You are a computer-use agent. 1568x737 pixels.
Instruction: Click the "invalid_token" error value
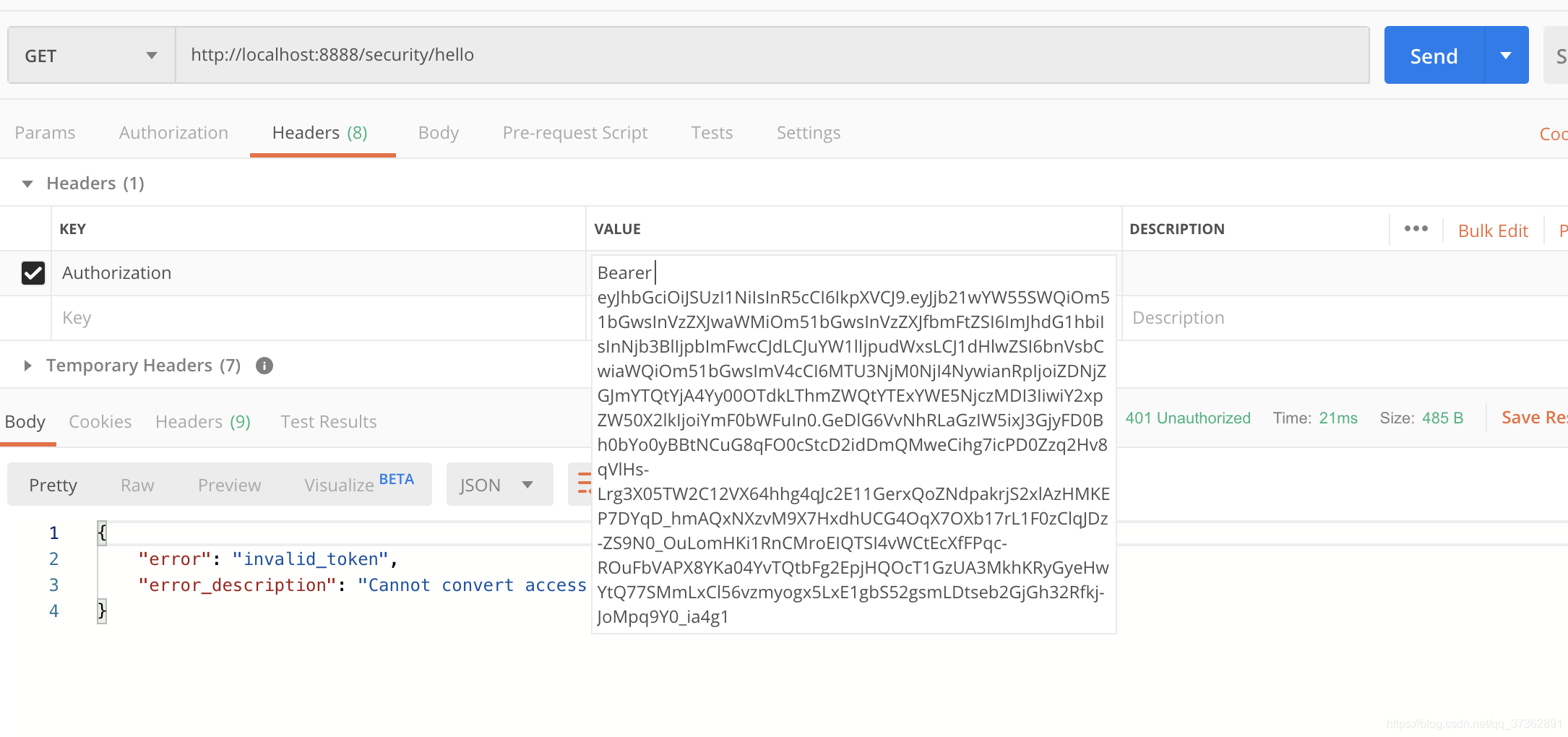[x=311, y=559]
